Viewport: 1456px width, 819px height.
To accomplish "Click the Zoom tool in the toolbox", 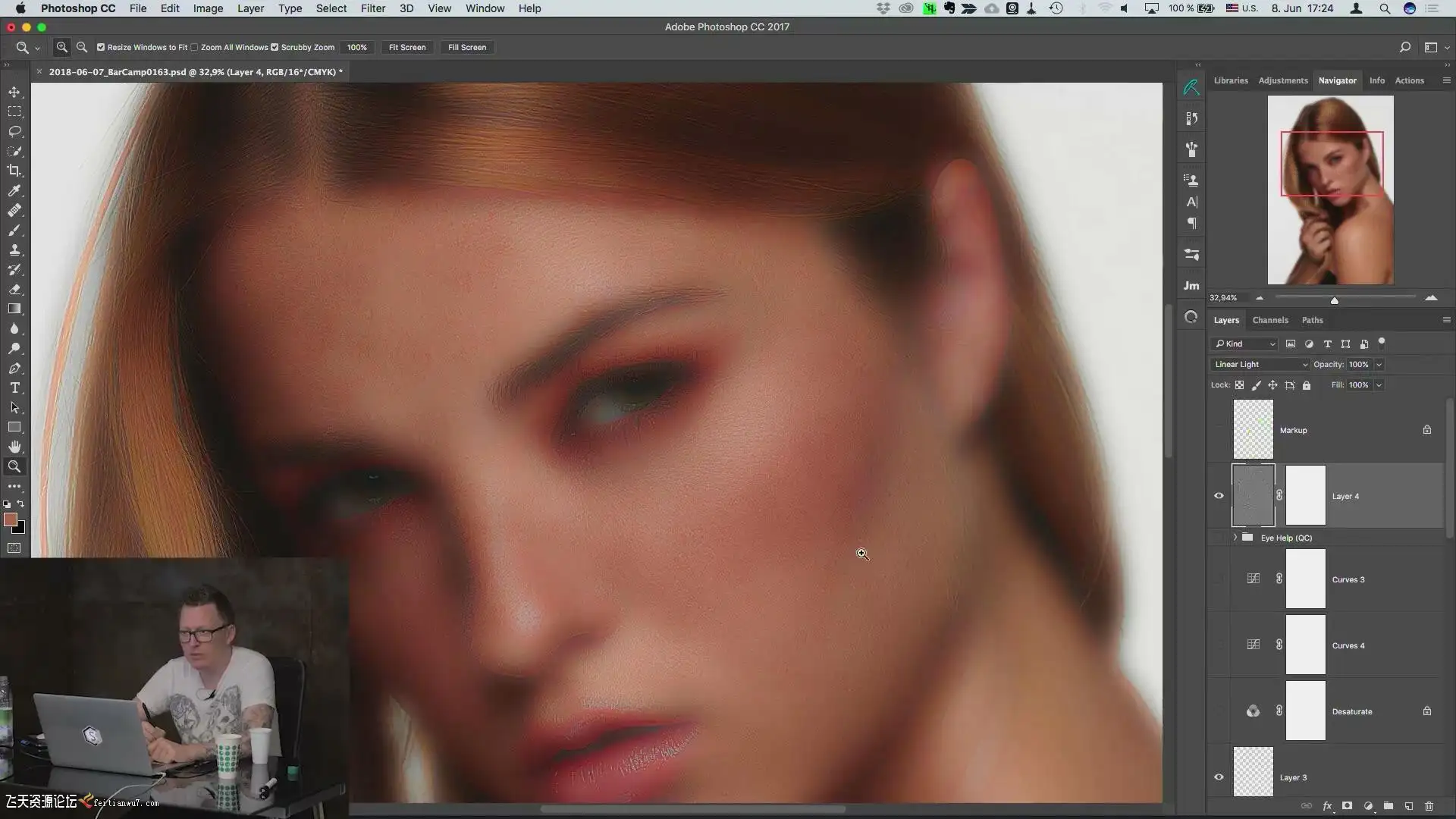I will [14, 466].
